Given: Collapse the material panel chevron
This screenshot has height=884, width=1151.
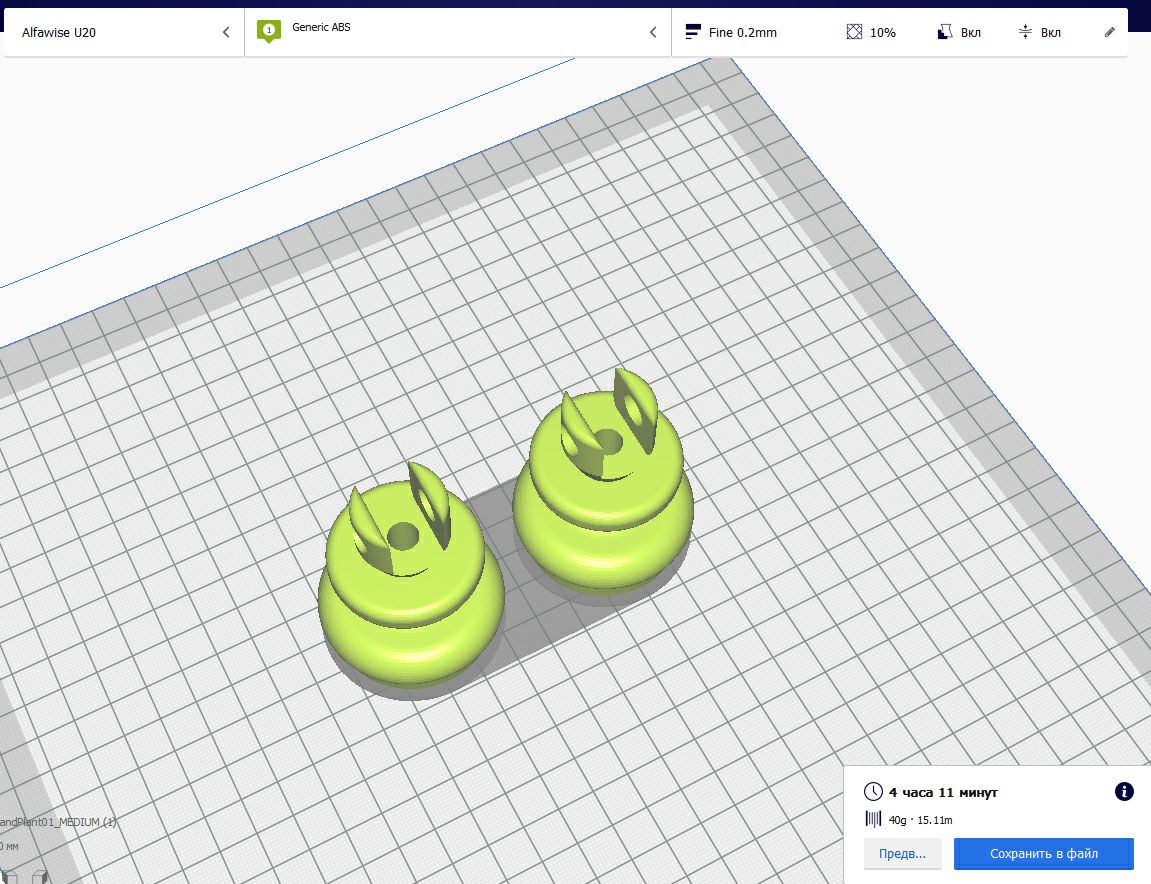Looking at the screenshot, I should coord(653,32).
